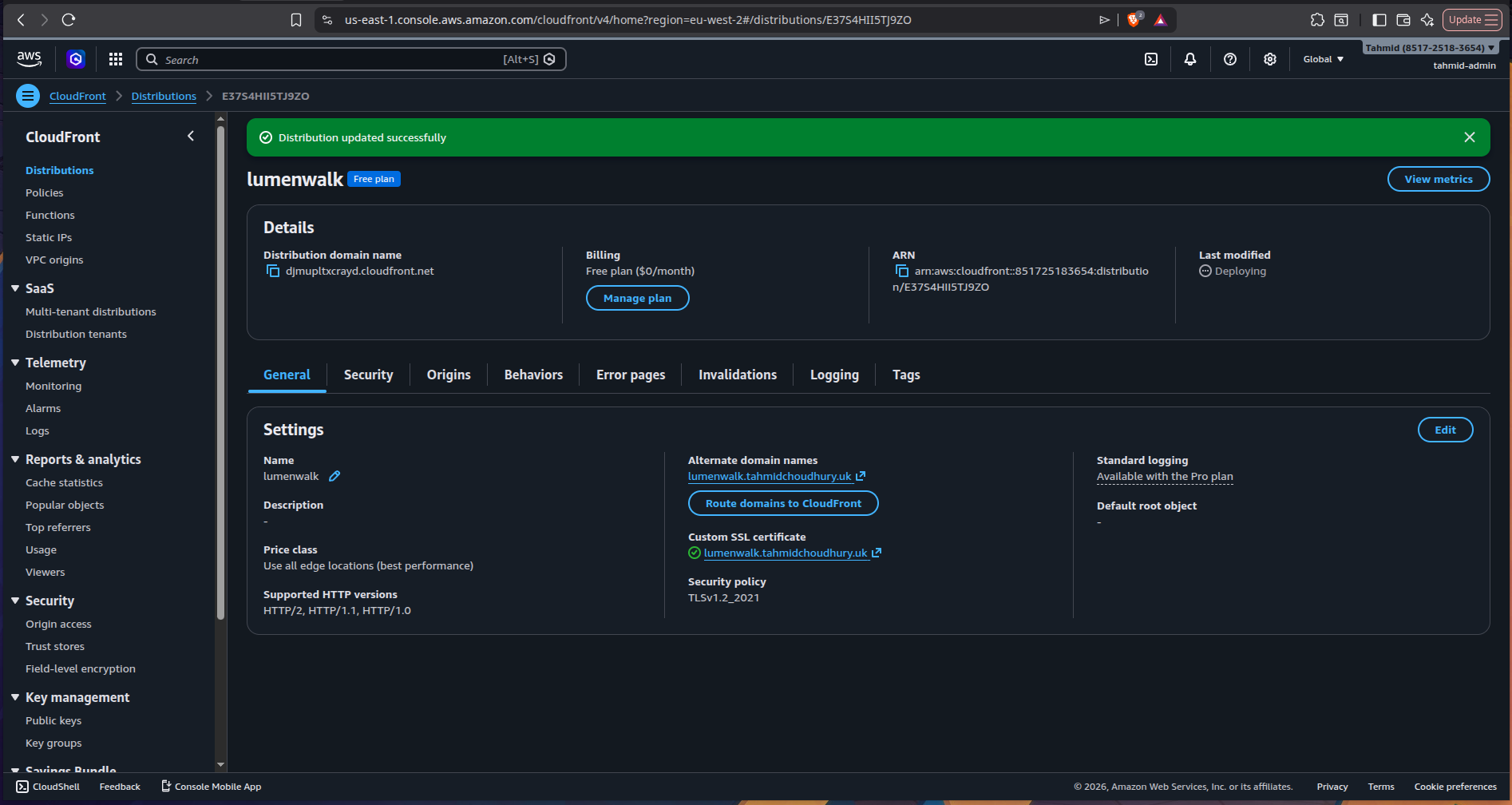The image size is (1512, 805).
Task: Open Functions in the side navigation
Action: 50,216
